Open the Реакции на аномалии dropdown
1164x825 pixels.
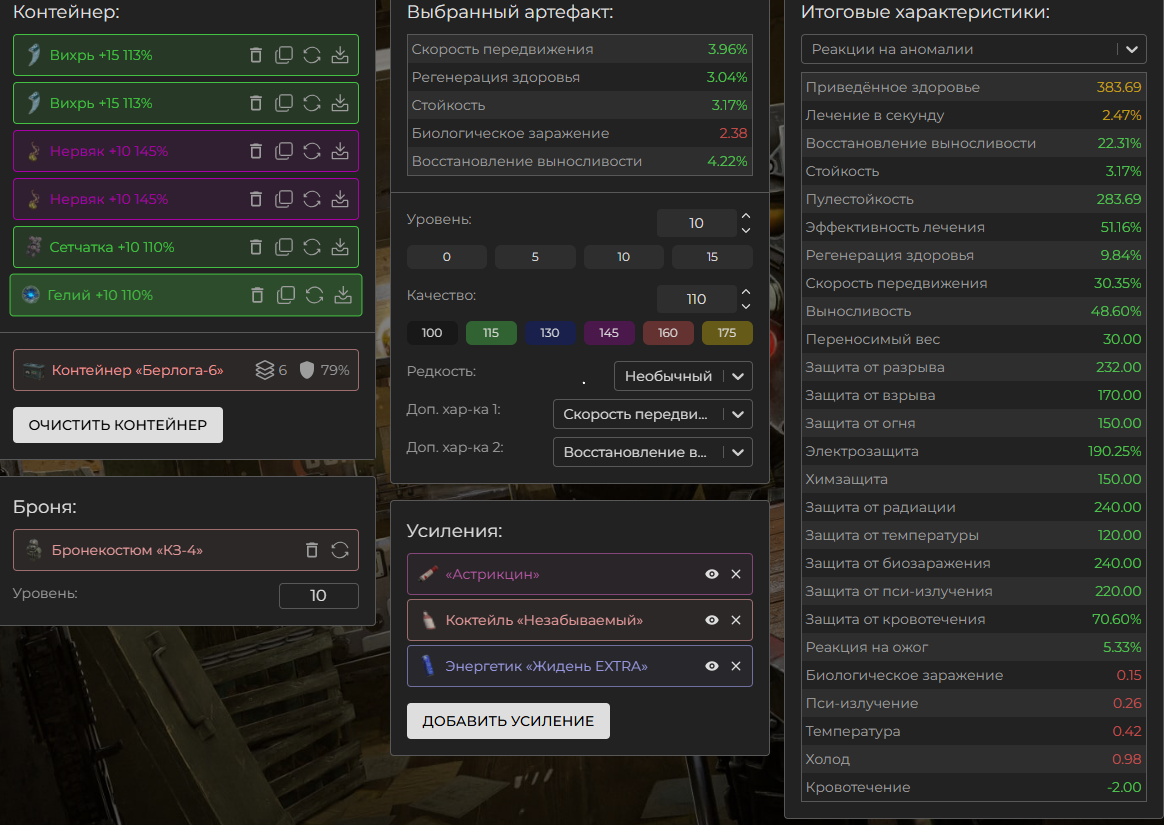pyautogui.click(x=973, y=49)
